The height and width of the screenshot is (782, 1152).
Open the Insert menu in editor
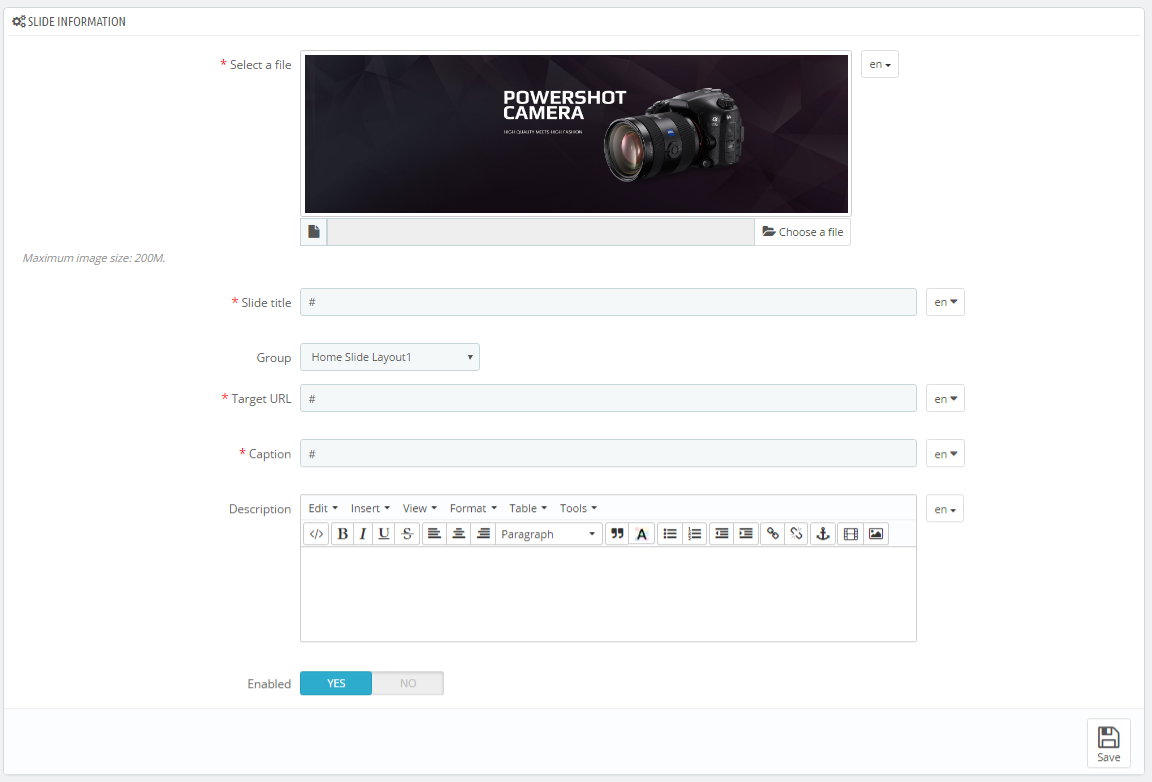point(370,508)
